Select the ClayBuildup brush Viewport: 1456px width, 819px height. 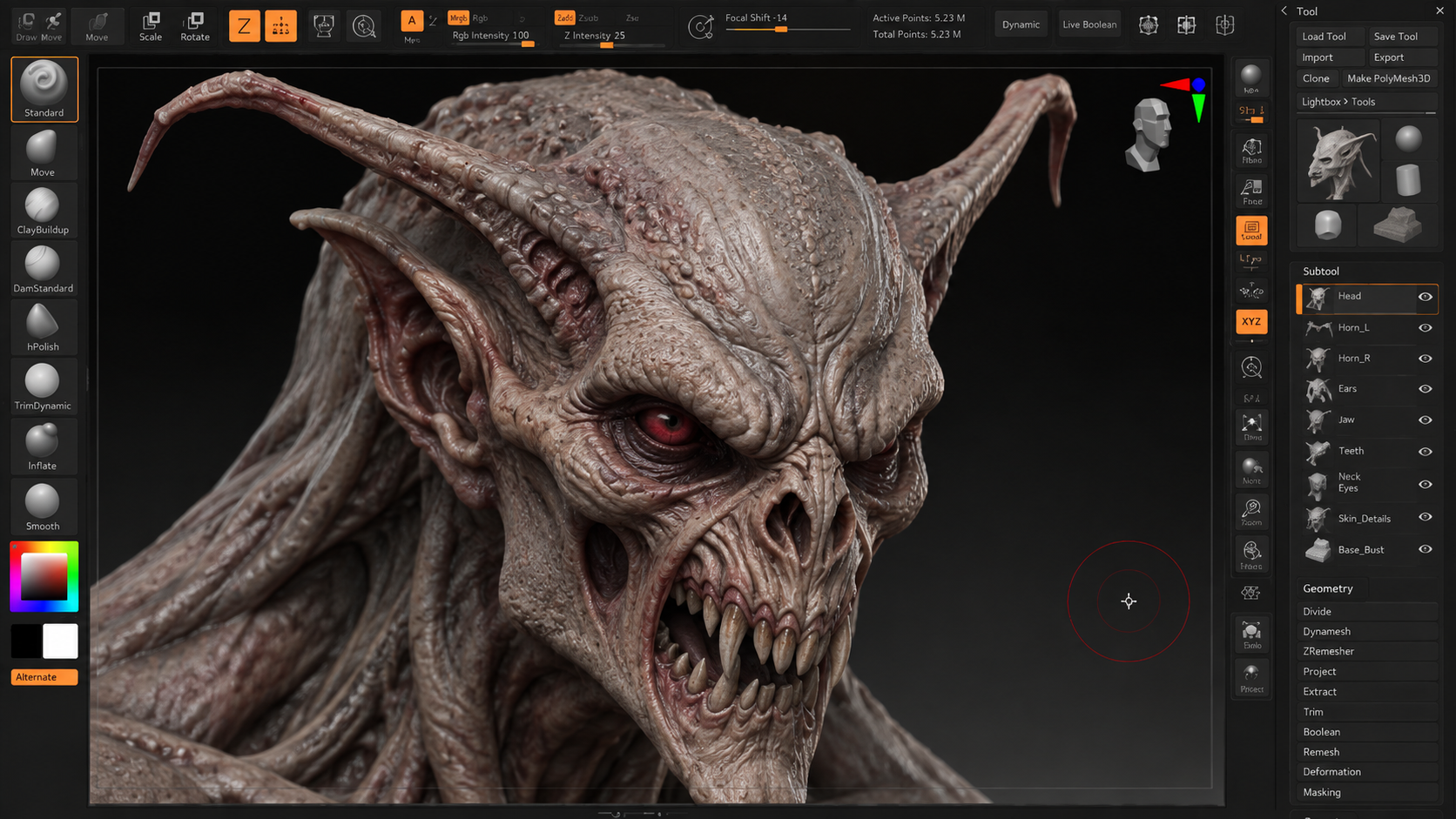(x=43, y=211)
